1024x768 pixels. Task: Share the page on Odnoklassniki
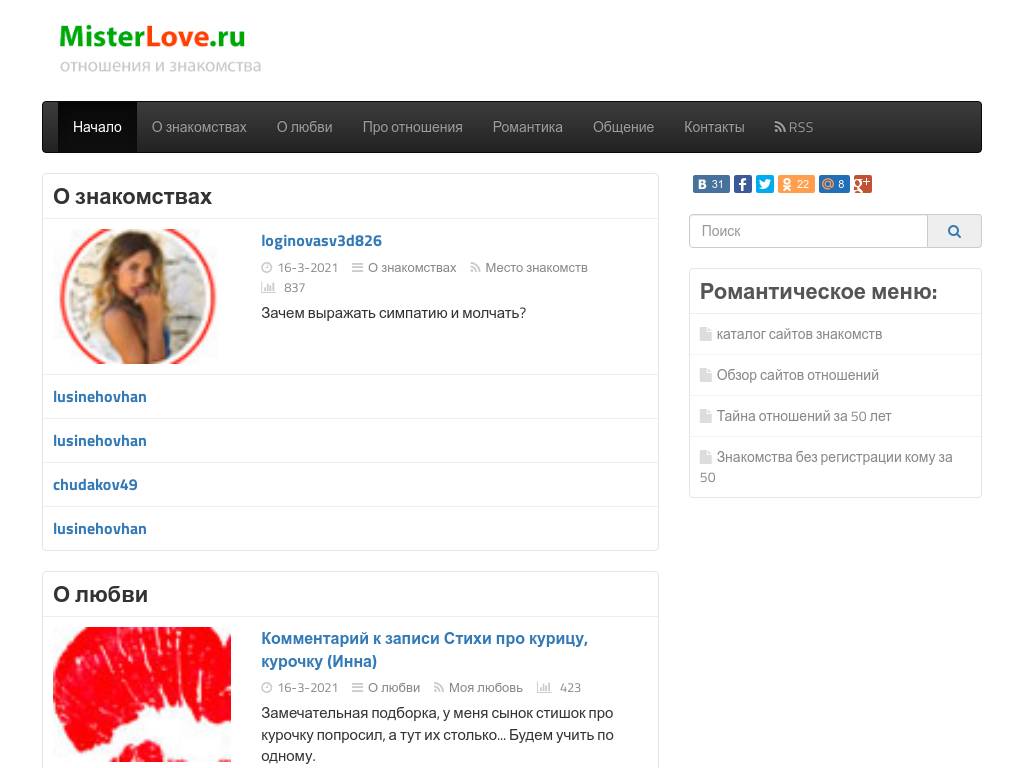(x=796, y=184)
